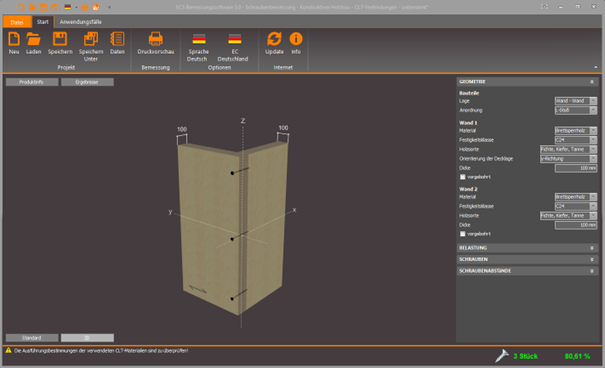
Task: Toggle vorgebohrt checkbox for Wand 2
Action: tap(463, 234)
